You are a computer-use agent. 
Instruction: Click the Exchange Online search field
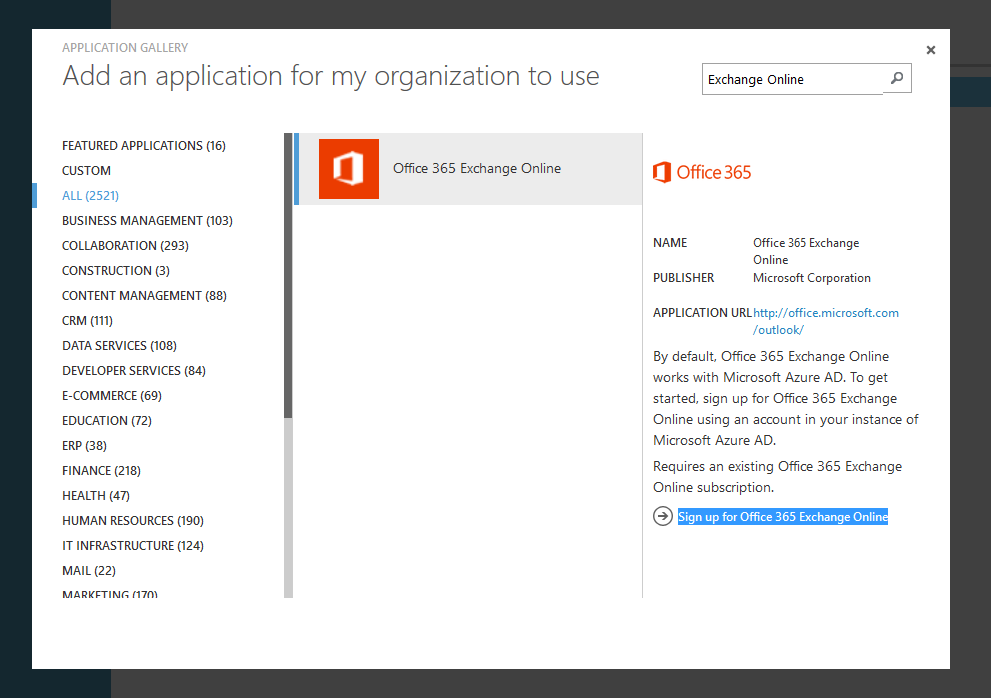pos(792,80)
